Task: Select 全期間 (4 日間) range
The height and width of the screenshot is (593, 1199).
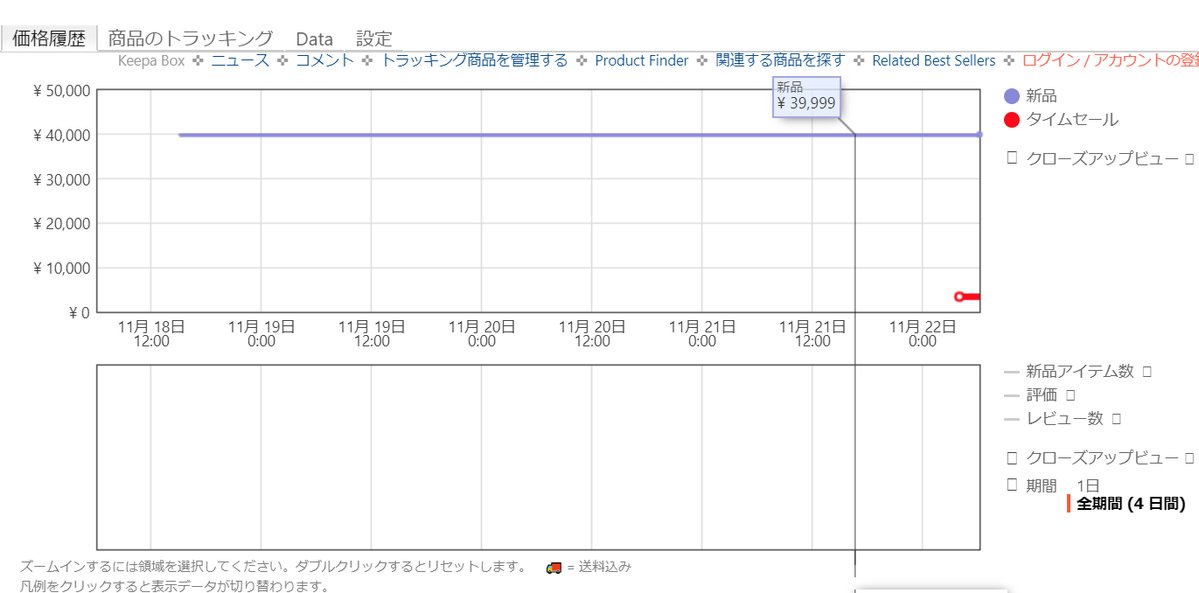Action: coord(1130,504)
